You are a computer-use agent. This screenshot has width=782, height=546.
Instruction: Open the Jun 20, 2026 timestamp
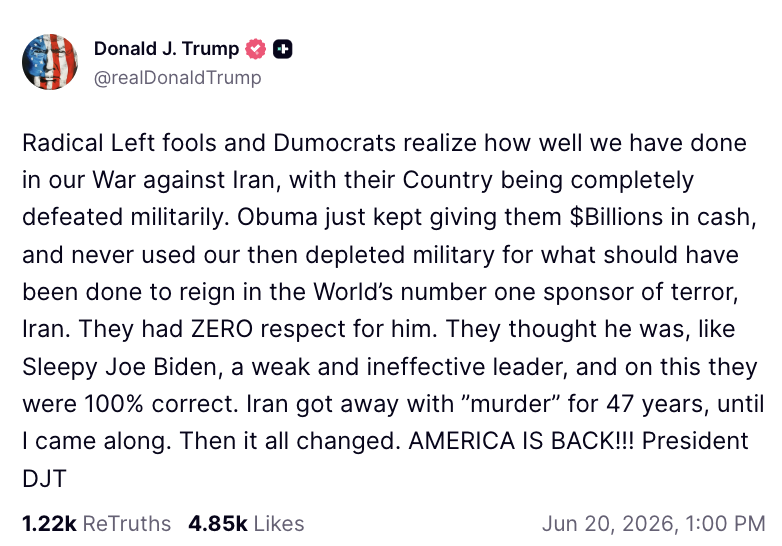[653, 524]
